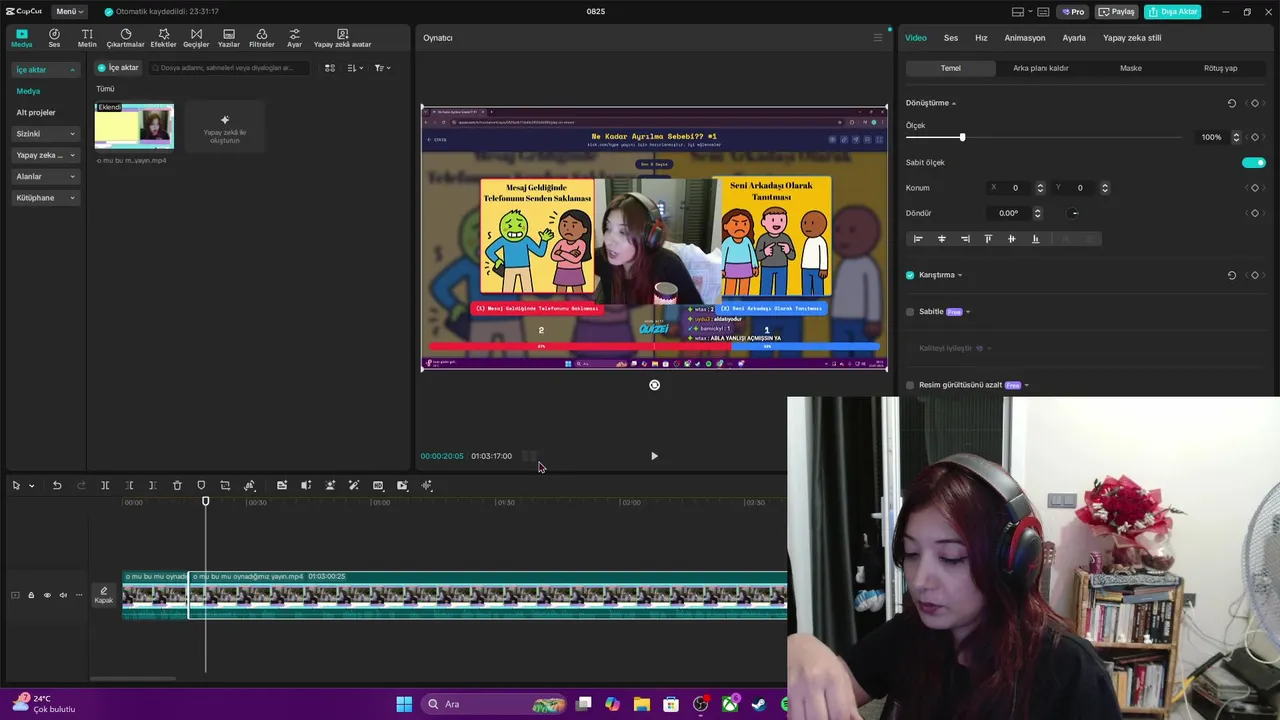Click the Paylaş share button
The image size is (1280, 720).
pyautogui.click(x=1117, y=12)
